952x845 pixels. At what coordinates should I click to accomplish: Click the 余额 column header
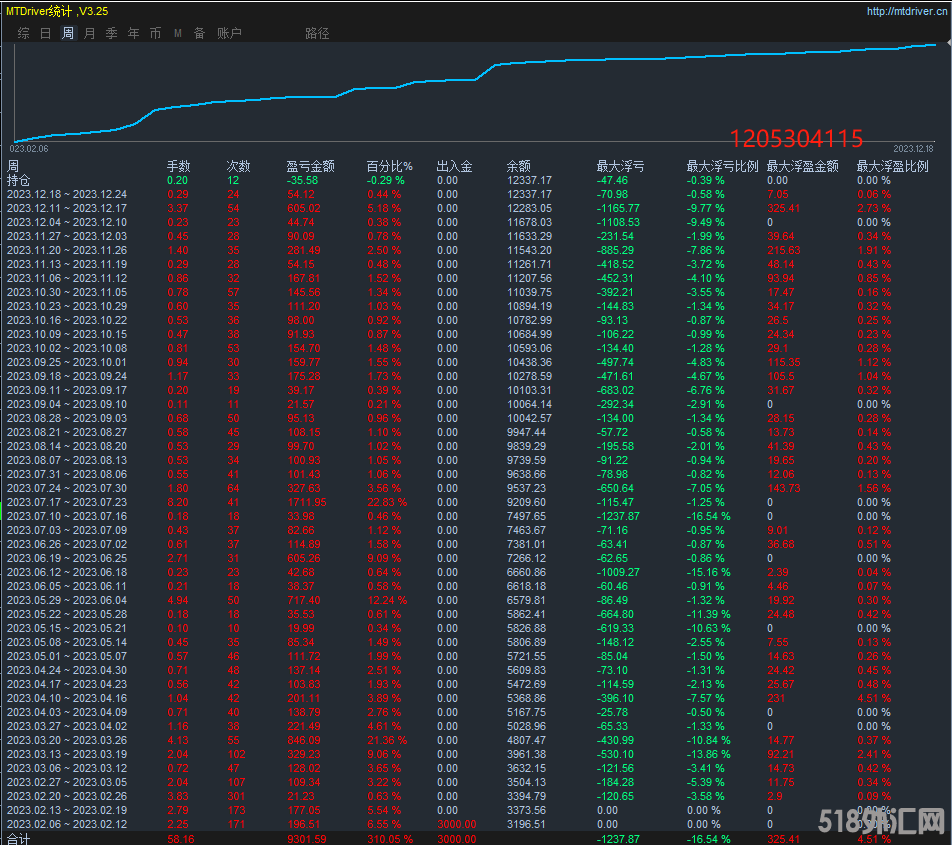click(518, 166)
